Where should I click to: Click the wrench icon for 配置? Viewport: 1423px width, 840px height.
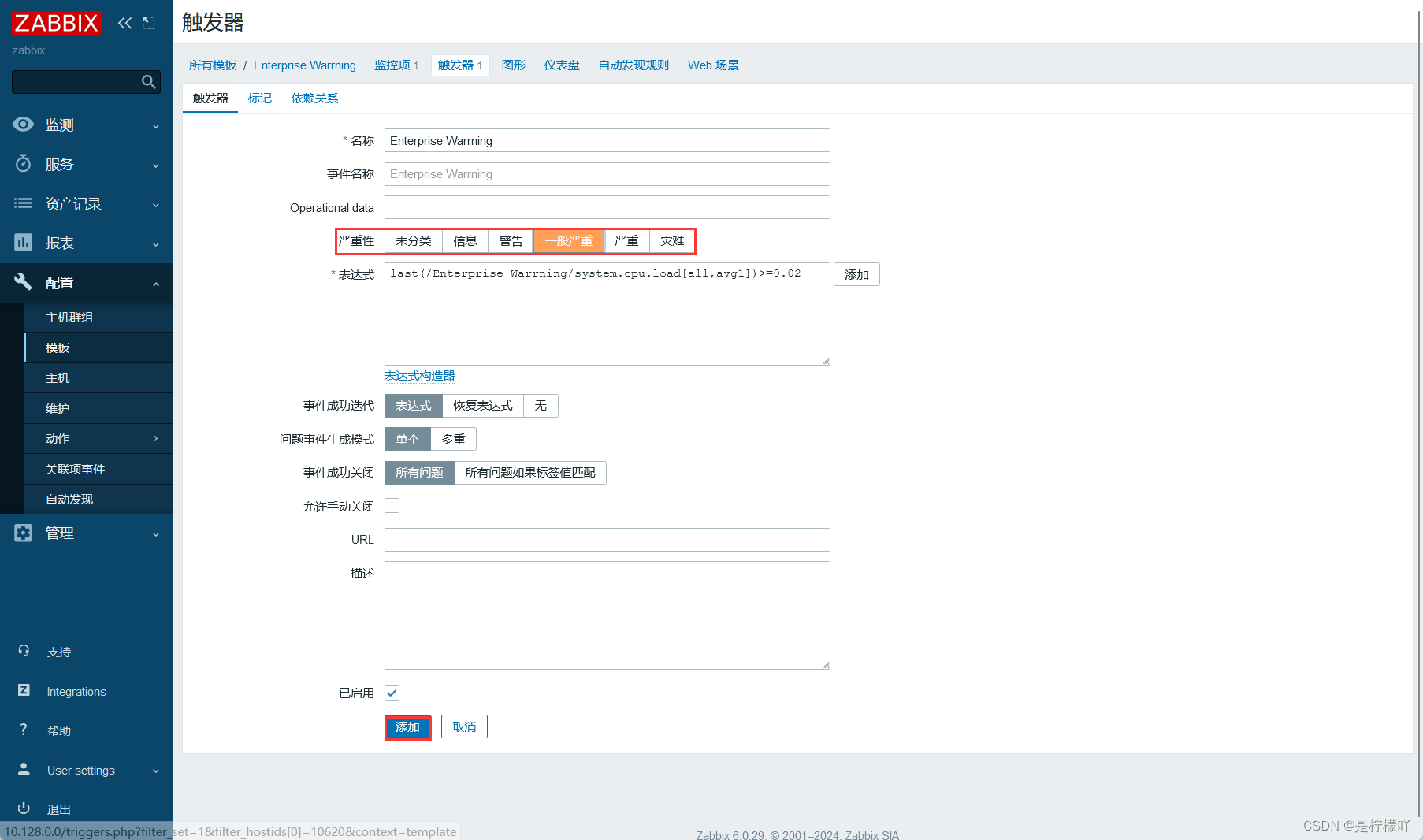tap(24, 282)
